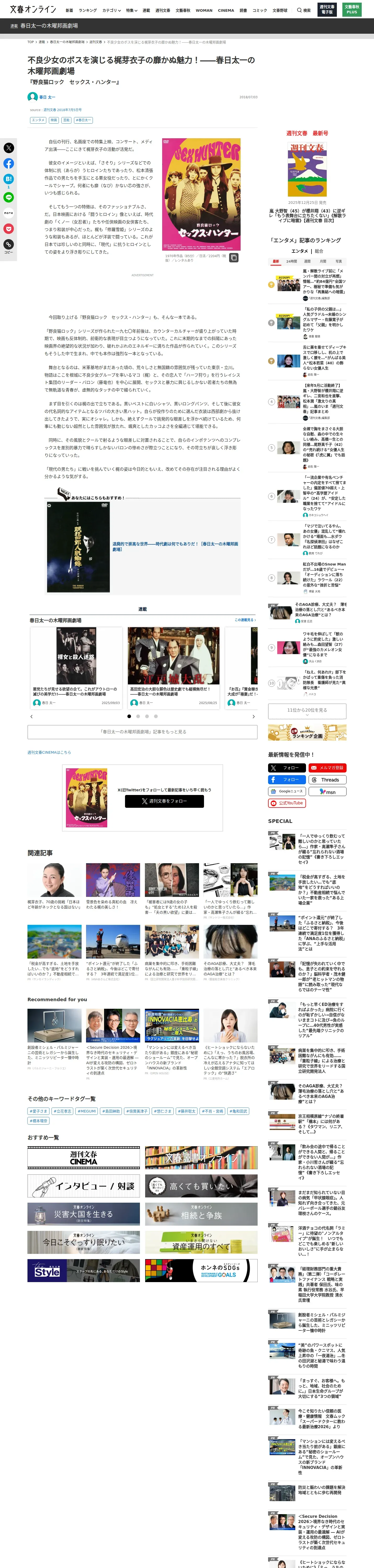This screenshot has width=374, height=1568.
Task: Share the article via the LINE icon
Action: 9,197
